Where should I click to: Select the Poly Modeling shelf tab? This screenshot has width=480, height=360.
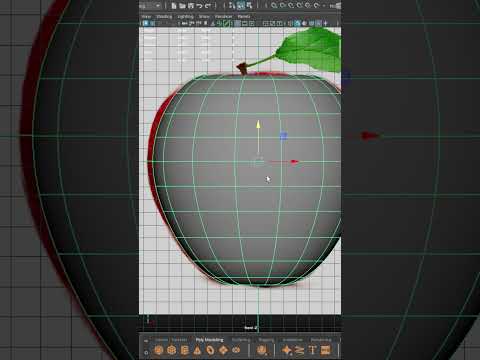pyautogui.click(x=209, y=340)
